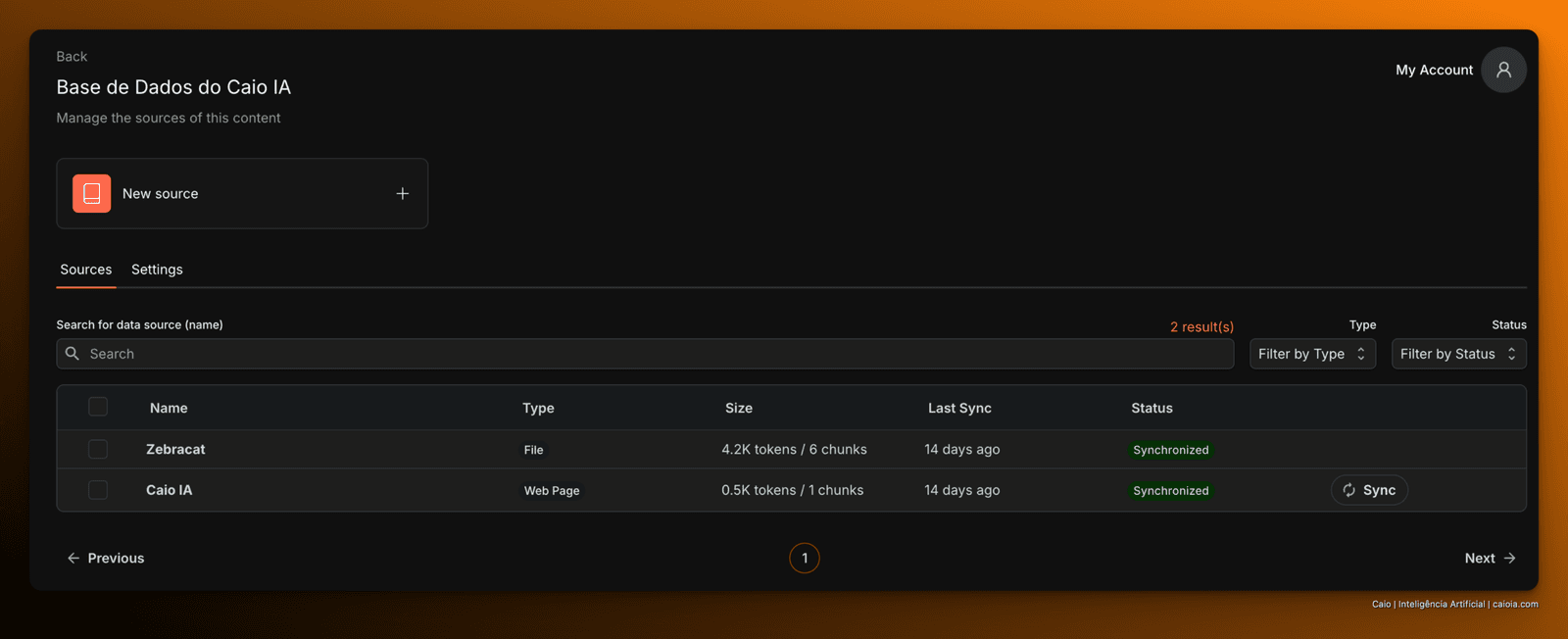Click Zebracat's Synchronized status badge
The width and height of the screenshot is (1568, 639).
[1171, 450]
